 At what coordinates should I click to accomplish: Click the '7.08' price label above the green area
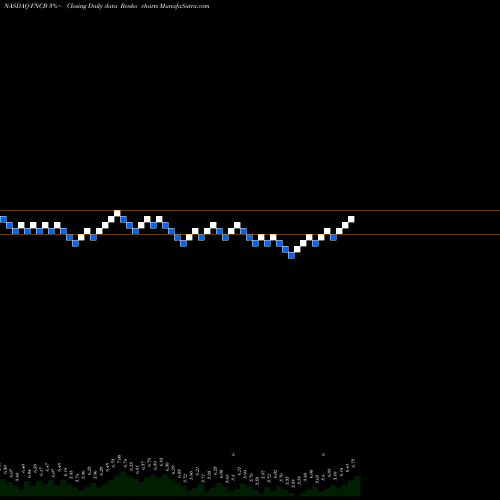click(x=119, y=458)
